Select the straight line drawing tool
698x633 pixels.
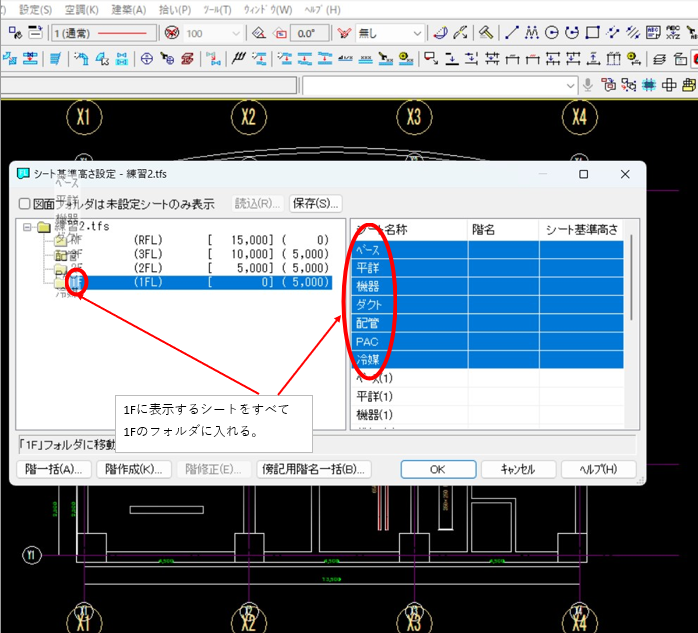point(511,32)
